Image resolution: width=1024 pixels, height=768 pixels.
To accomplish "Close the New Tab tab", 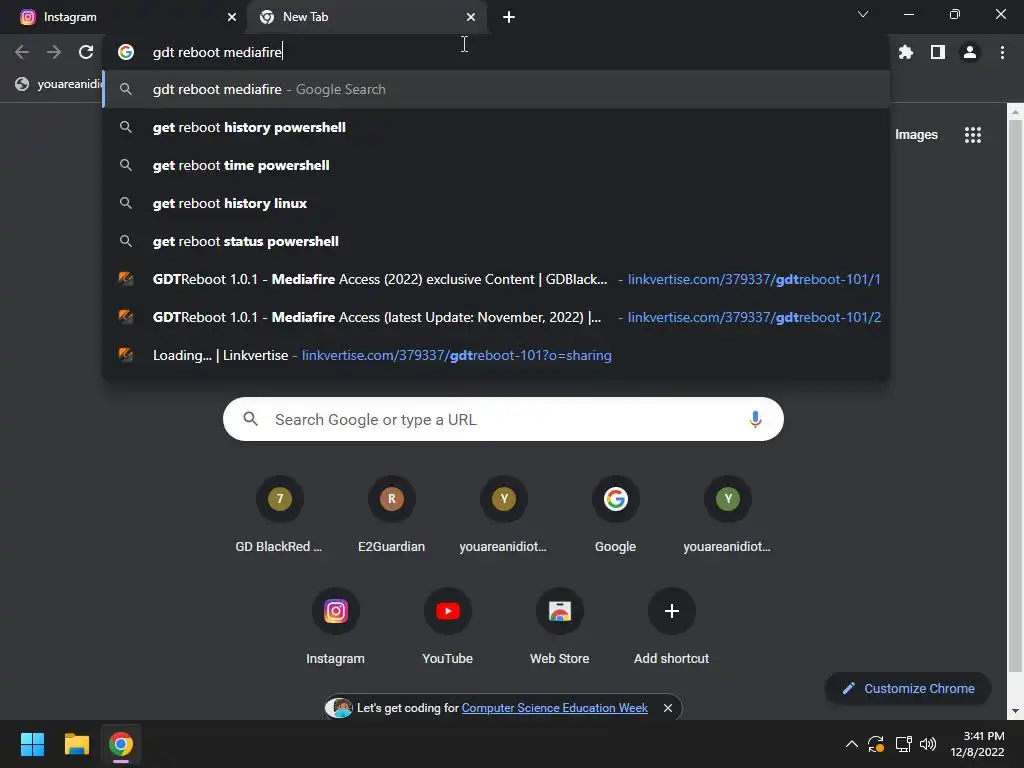I will tap(471, 17).
